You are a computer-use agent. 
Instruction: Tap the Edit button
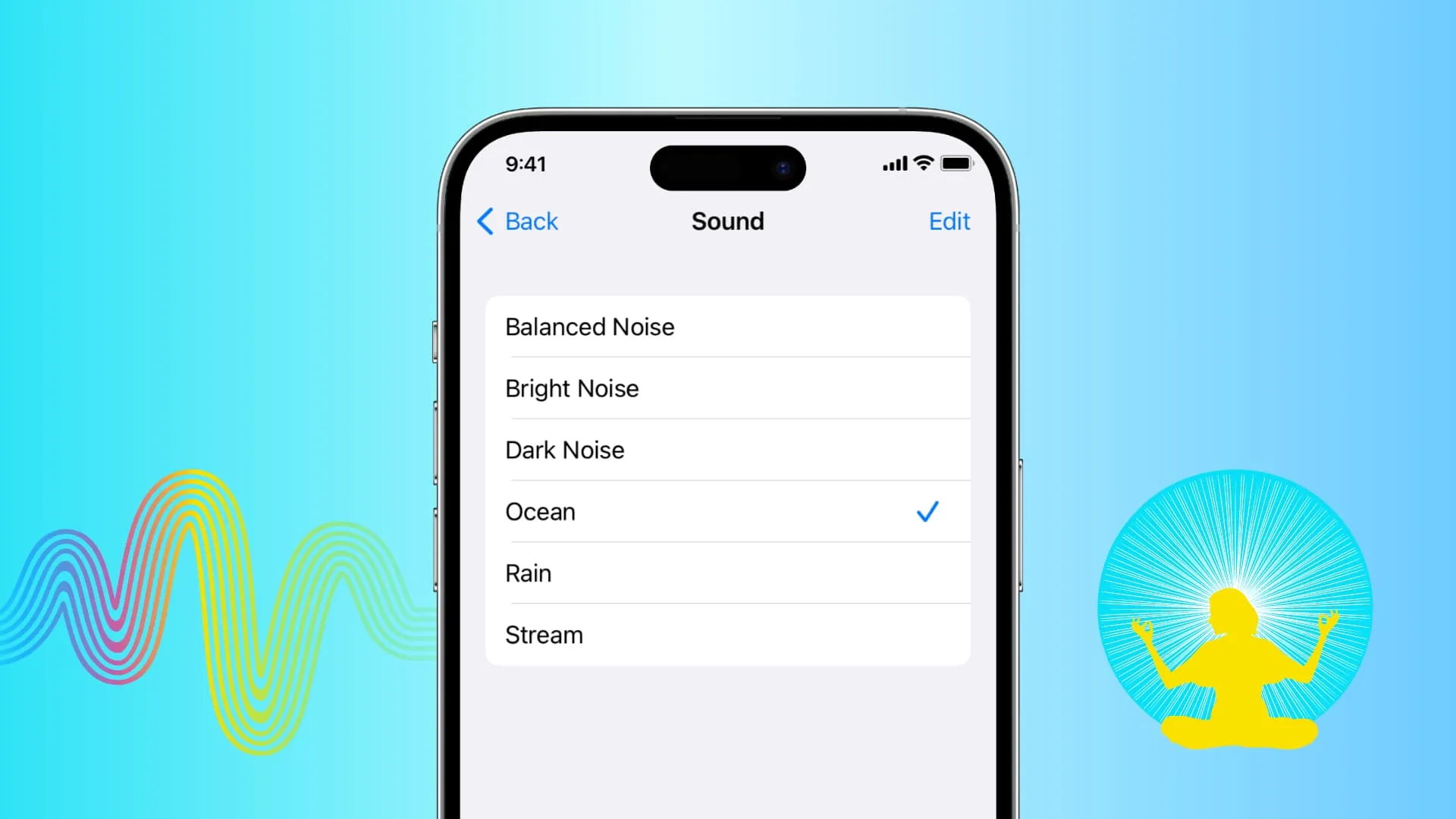point(949,221)
